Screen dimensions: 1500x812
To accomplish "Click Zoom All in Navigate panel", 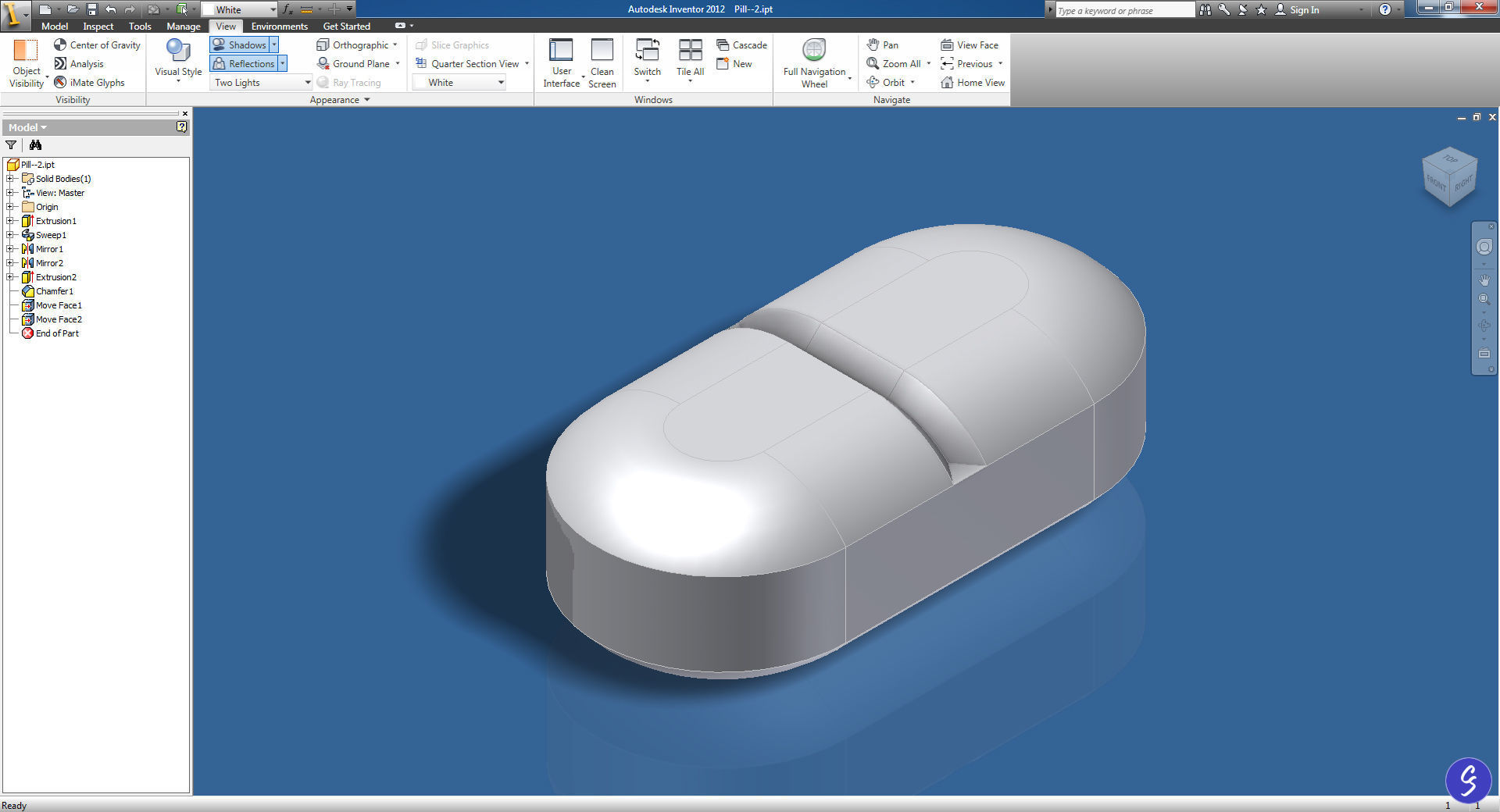I will (894, 64).
